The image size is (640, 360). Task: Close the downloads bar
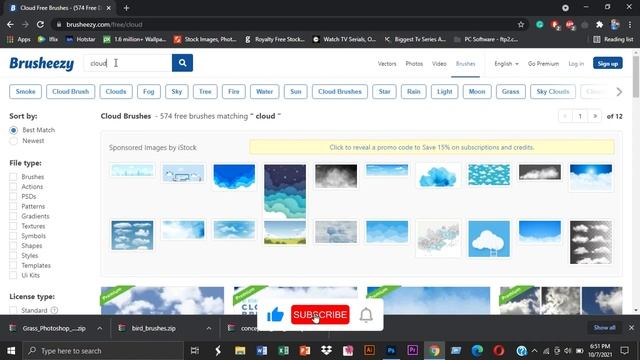click(x=631, y=328)
